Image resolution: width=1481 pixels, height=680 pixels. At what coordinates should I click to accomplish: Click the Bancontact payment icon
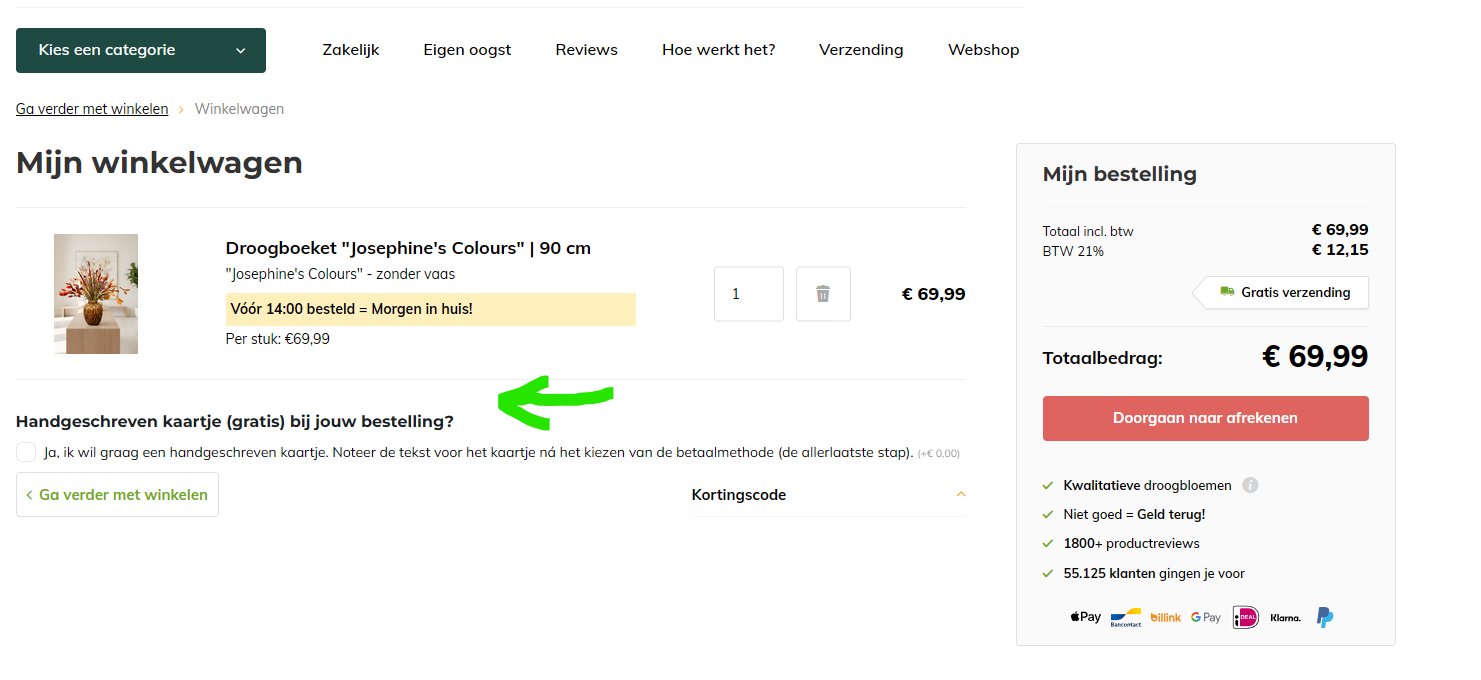[1125, 617]
